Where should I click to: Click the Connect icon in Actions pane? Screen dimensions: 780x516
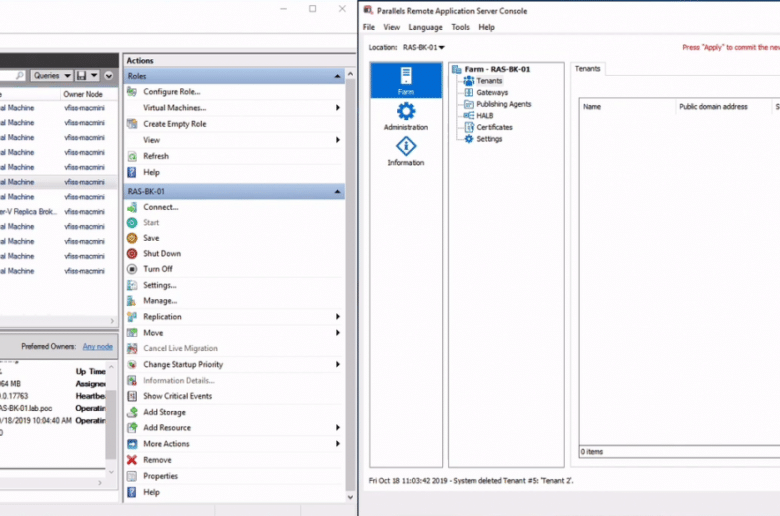point(132,207)
